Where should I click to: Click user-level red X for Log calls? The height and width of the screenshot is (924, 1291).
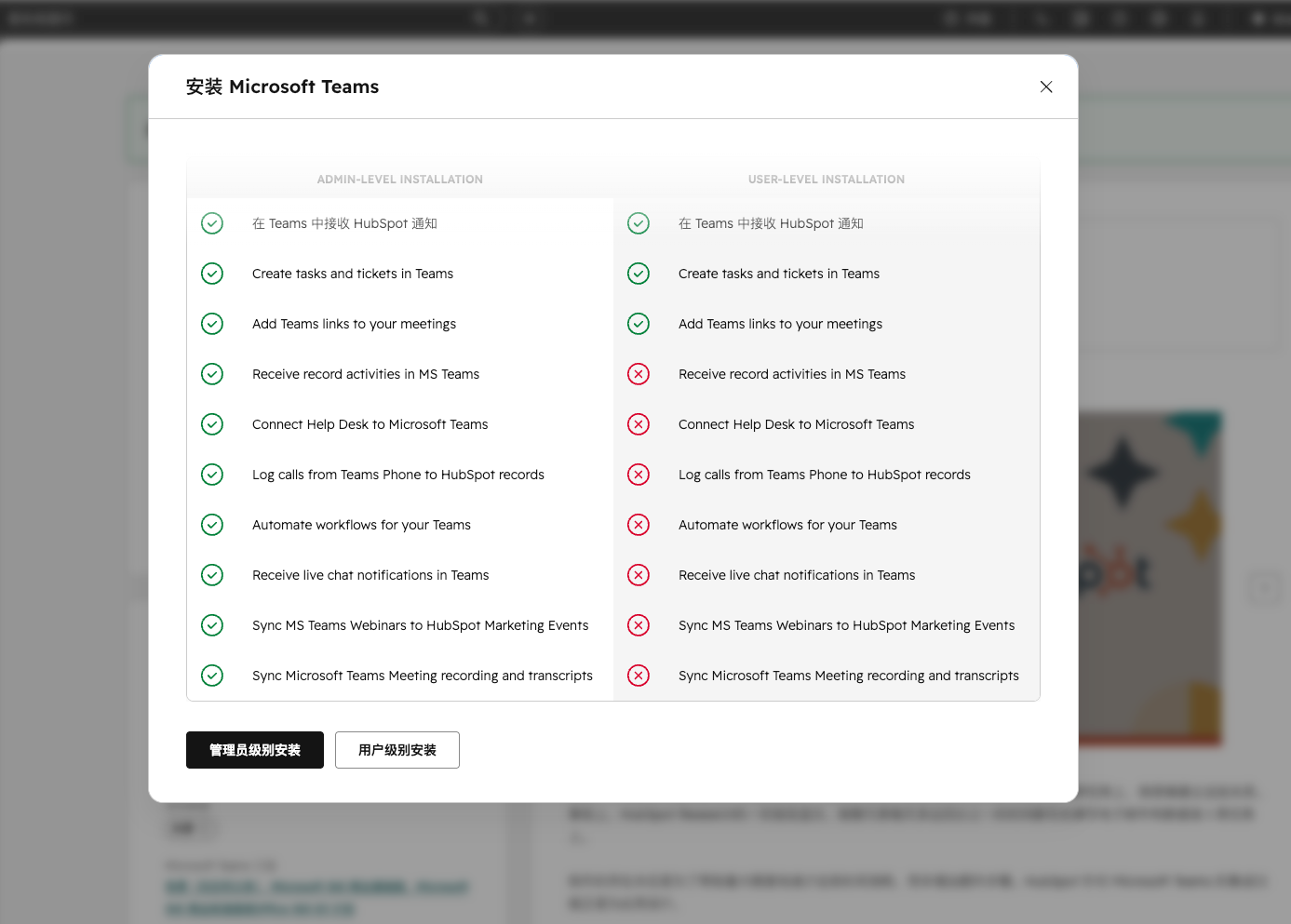tap(639, 475)
